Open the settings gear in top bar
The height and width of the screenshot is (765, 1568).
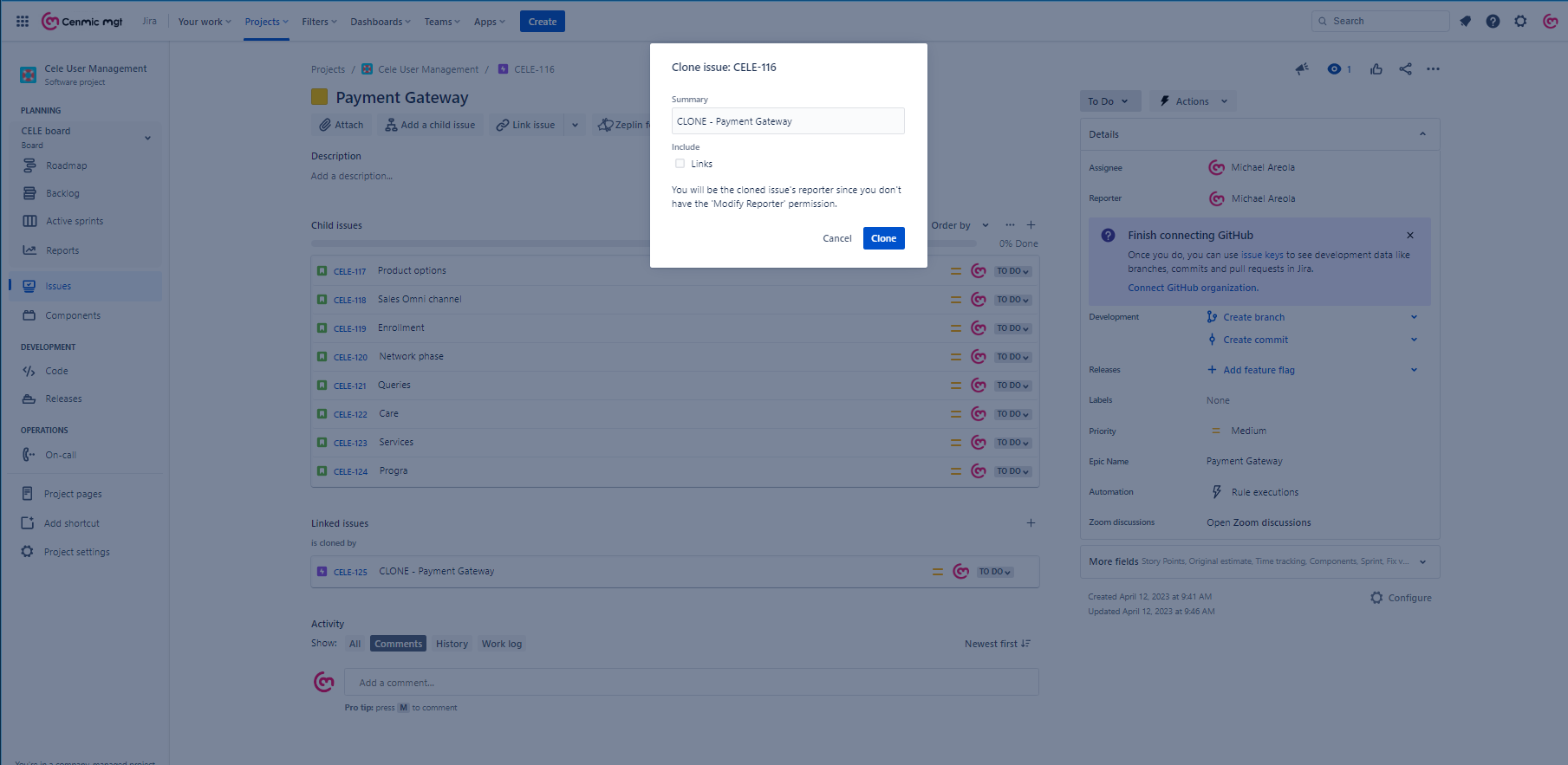[x=1520, y=22]
